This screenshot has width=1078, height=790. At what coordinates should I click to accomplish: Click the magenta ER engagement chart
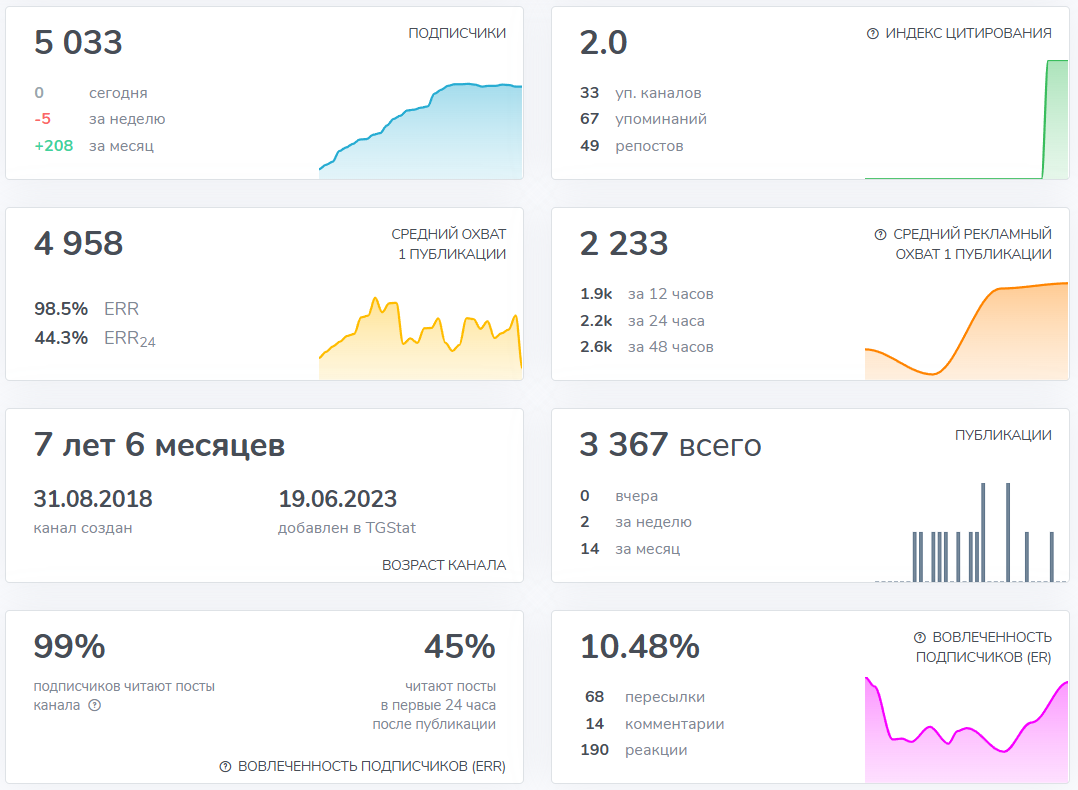[x=966, y=732]
